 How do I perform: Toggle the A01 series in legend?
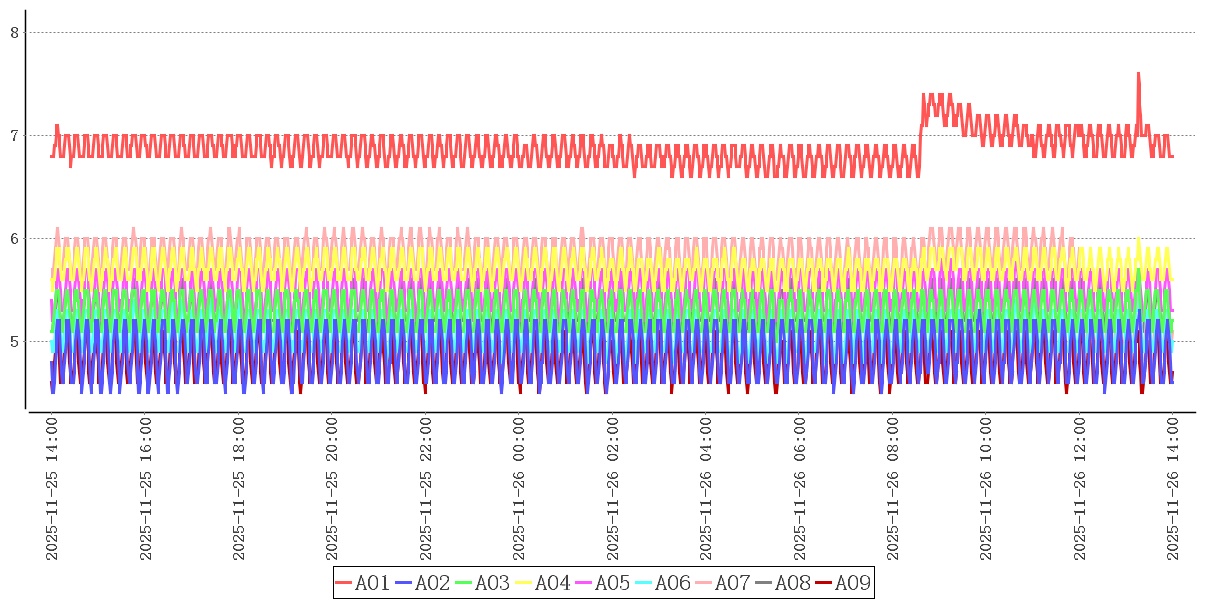point(362,583)
